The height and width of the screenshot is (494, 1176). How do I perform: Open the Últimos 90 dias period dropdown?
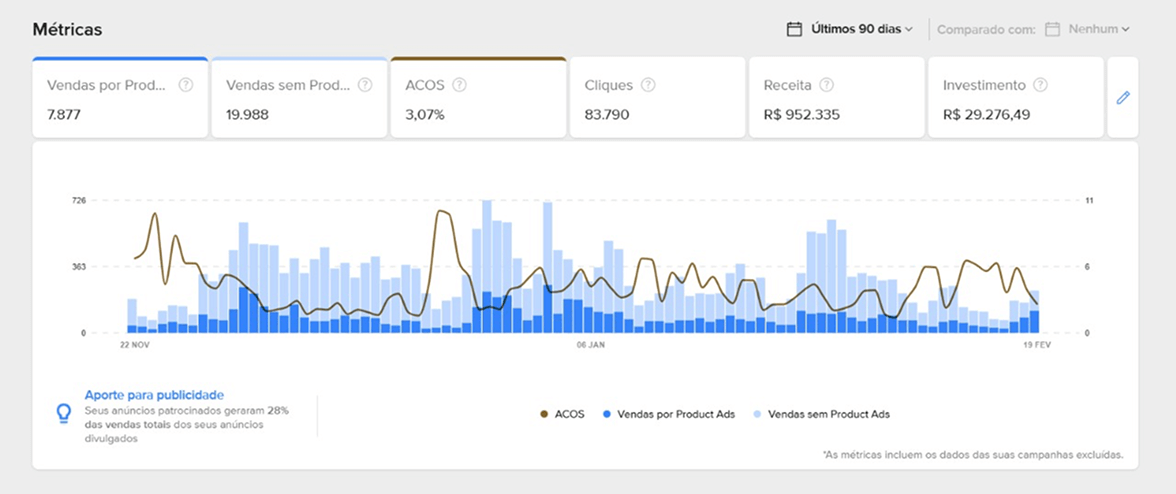tap(861, 29)
